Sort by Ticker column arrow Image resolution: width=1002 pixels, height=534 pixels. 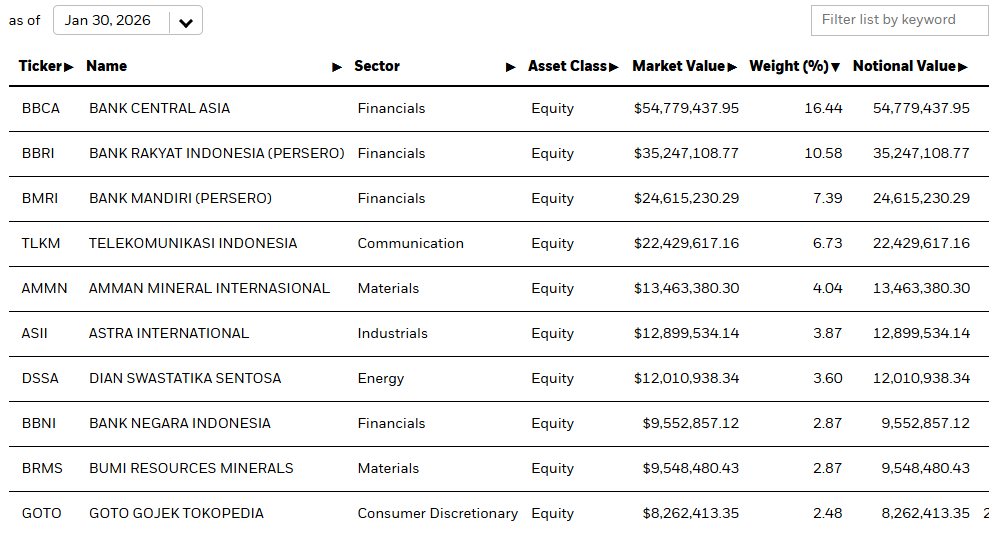[x=69, y=67]
